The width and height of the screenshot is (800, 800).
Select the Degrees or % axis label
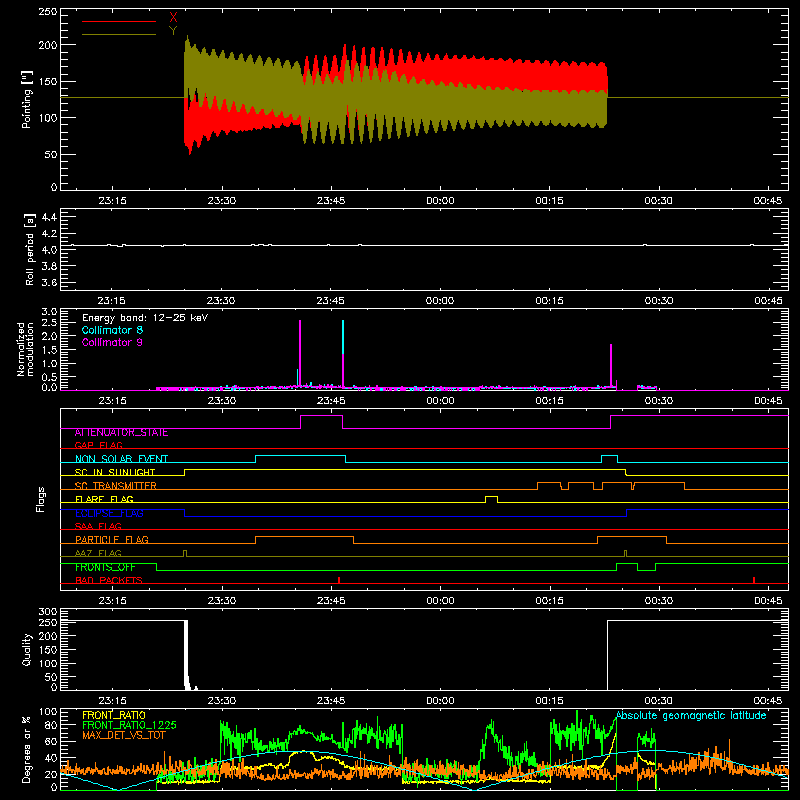click(27, 750)
